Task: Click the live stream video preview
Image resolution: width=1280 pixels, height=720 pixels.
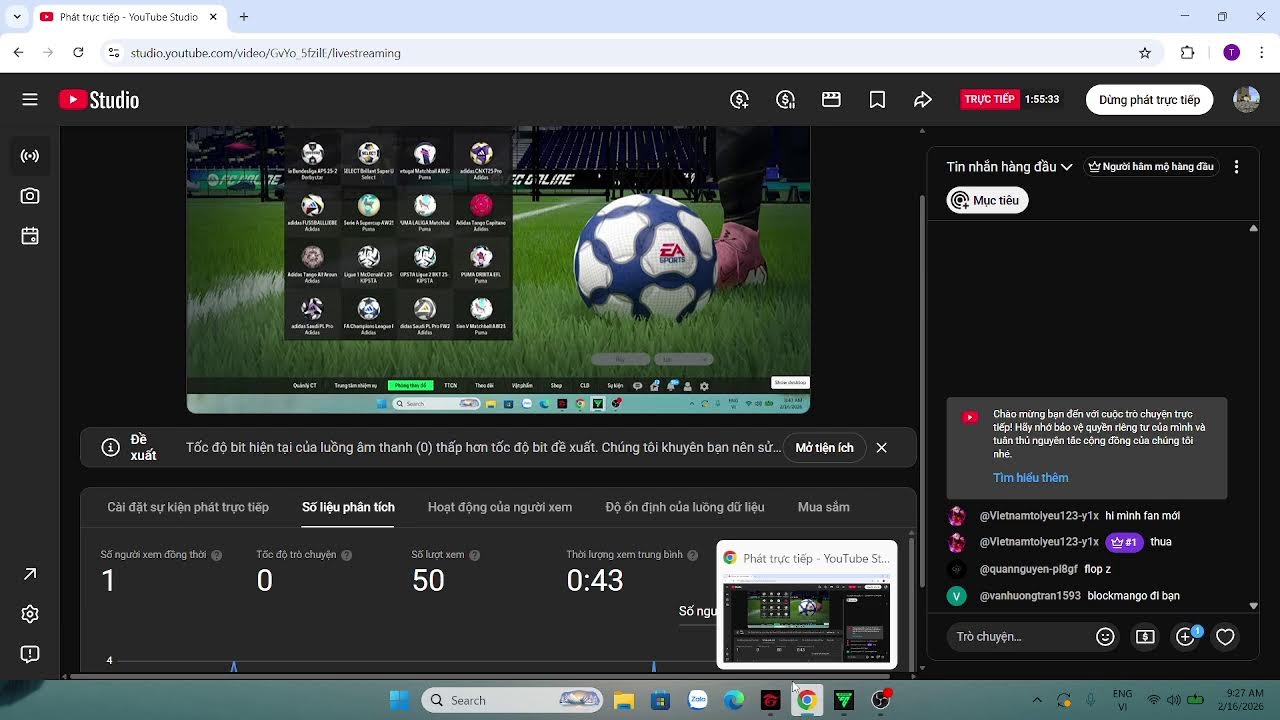Action: [x=498, y=269]
